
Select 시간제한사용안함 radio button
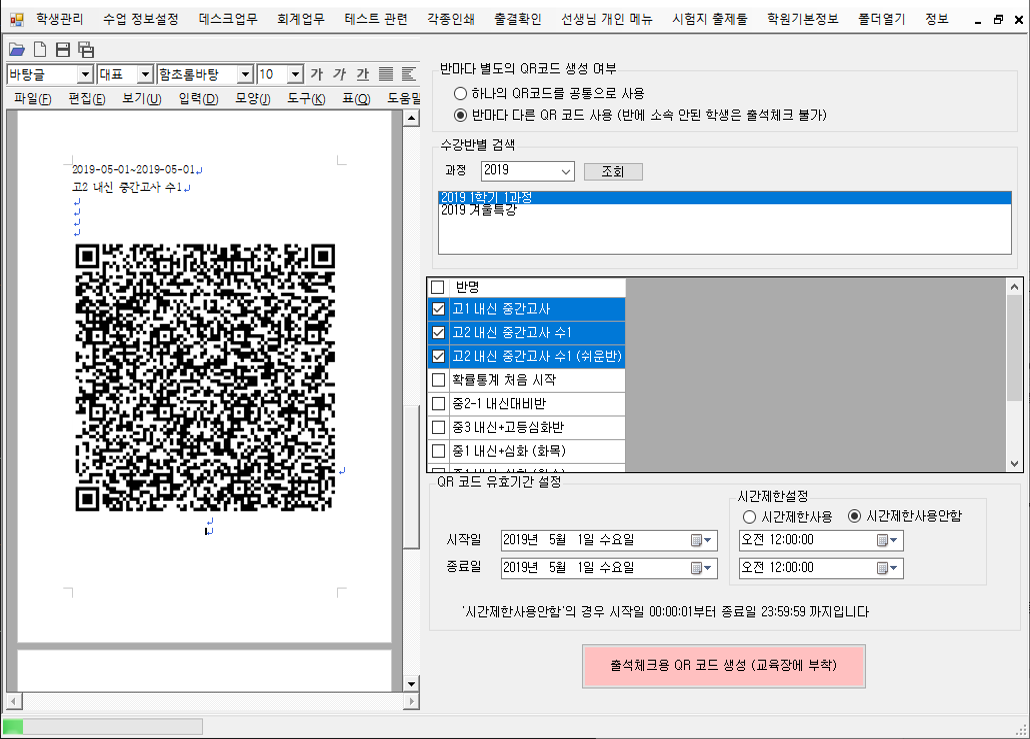pos(854,516)
